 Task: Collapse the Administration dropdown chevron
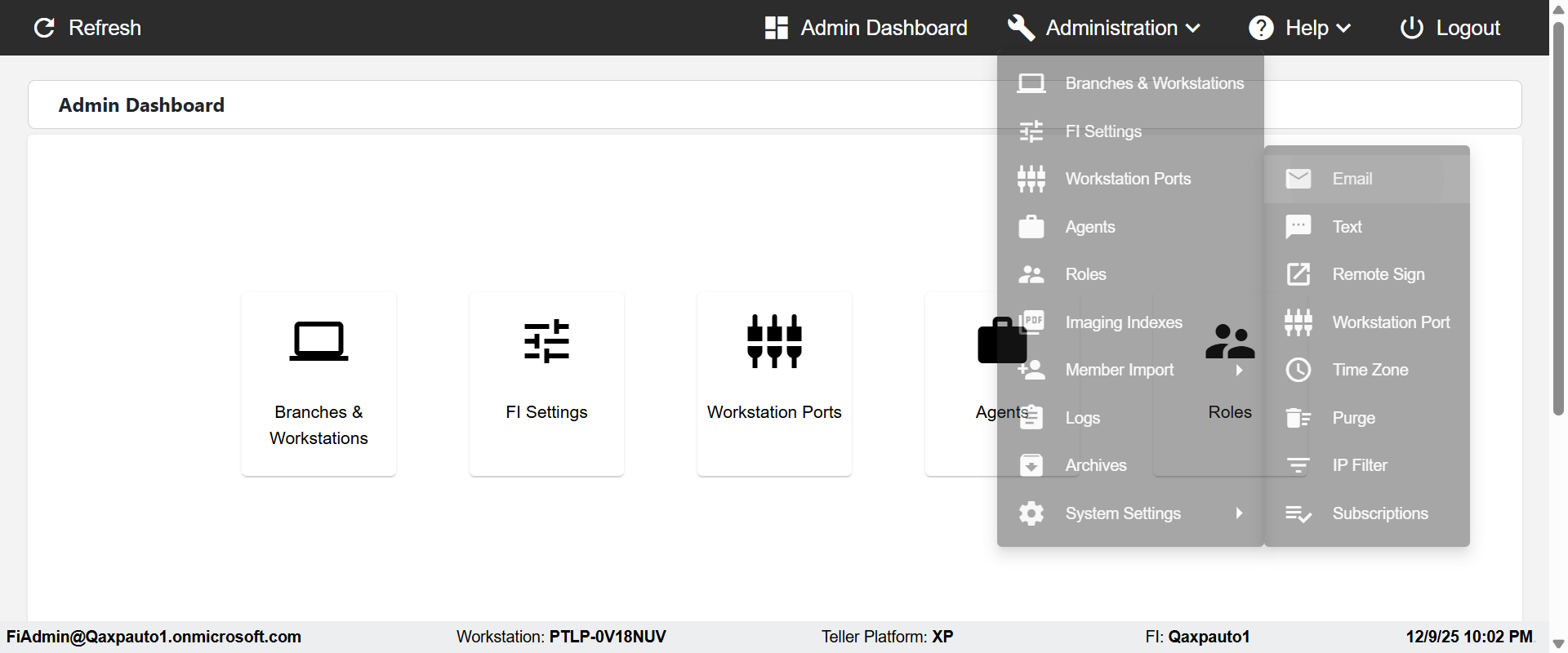click(1193, 29)
